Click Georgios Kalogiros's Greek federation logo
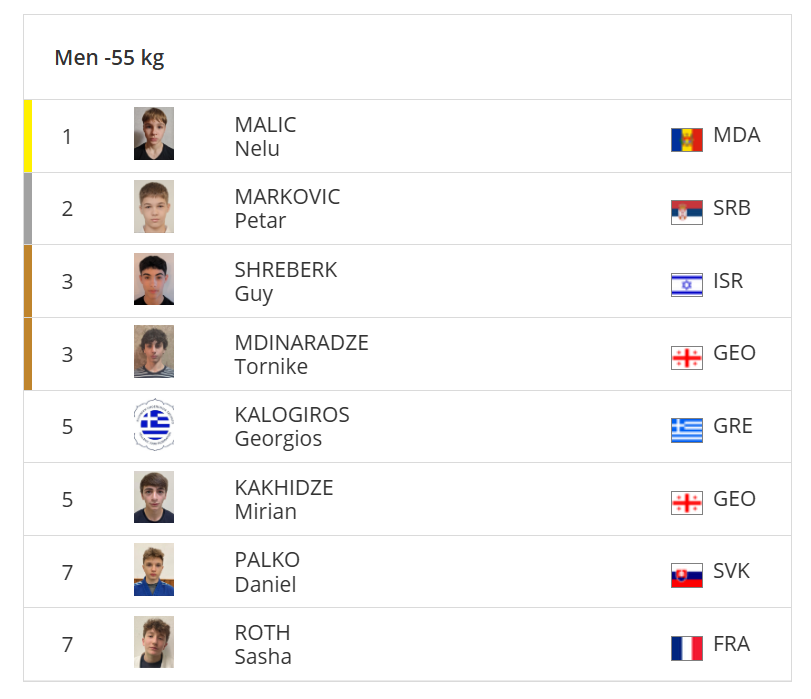811x699 pixels. [154, 425]
